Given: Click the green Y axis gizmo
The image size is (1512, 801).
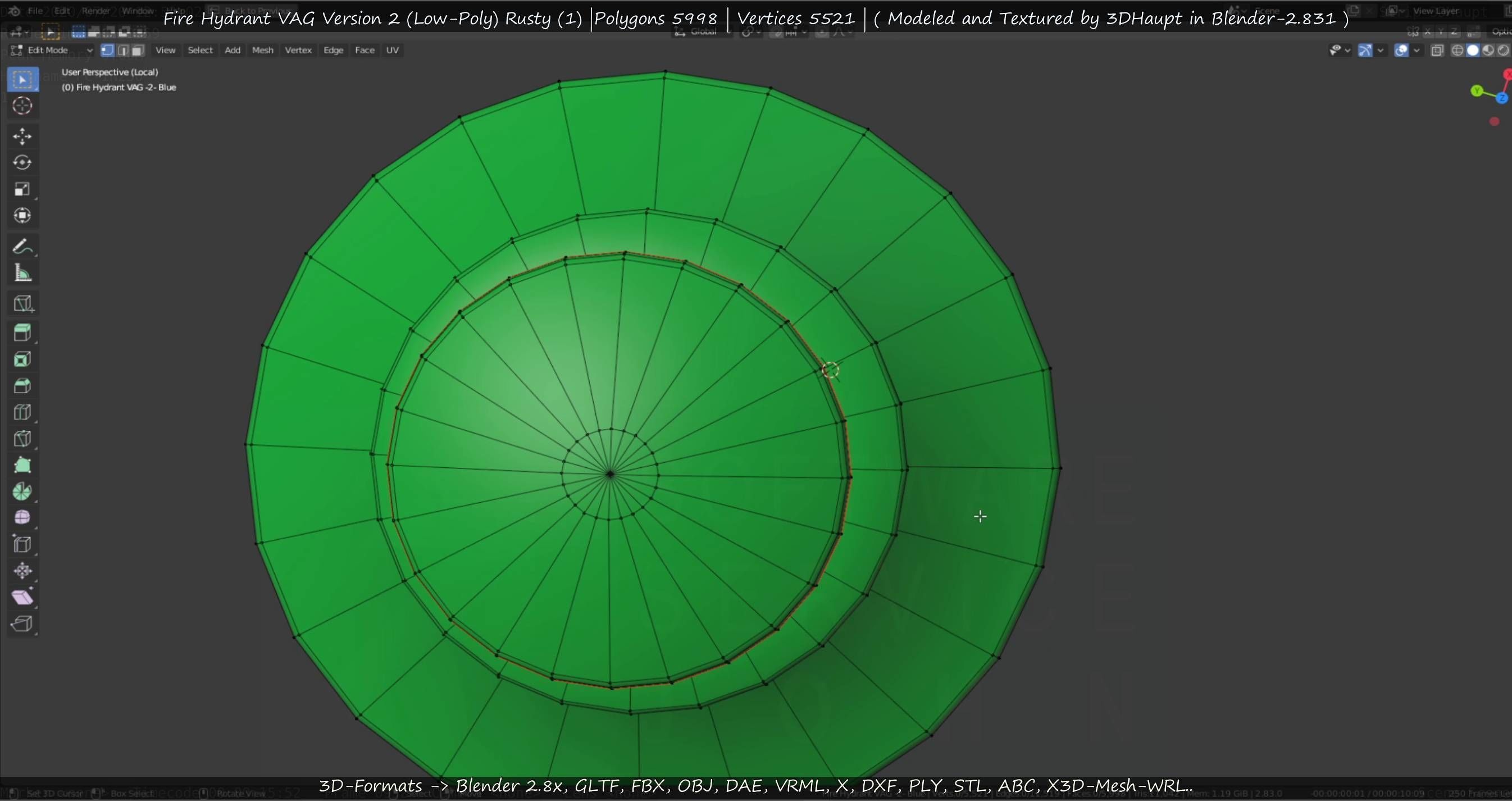Looking at the screenshot, I should tap(1476, 91).
